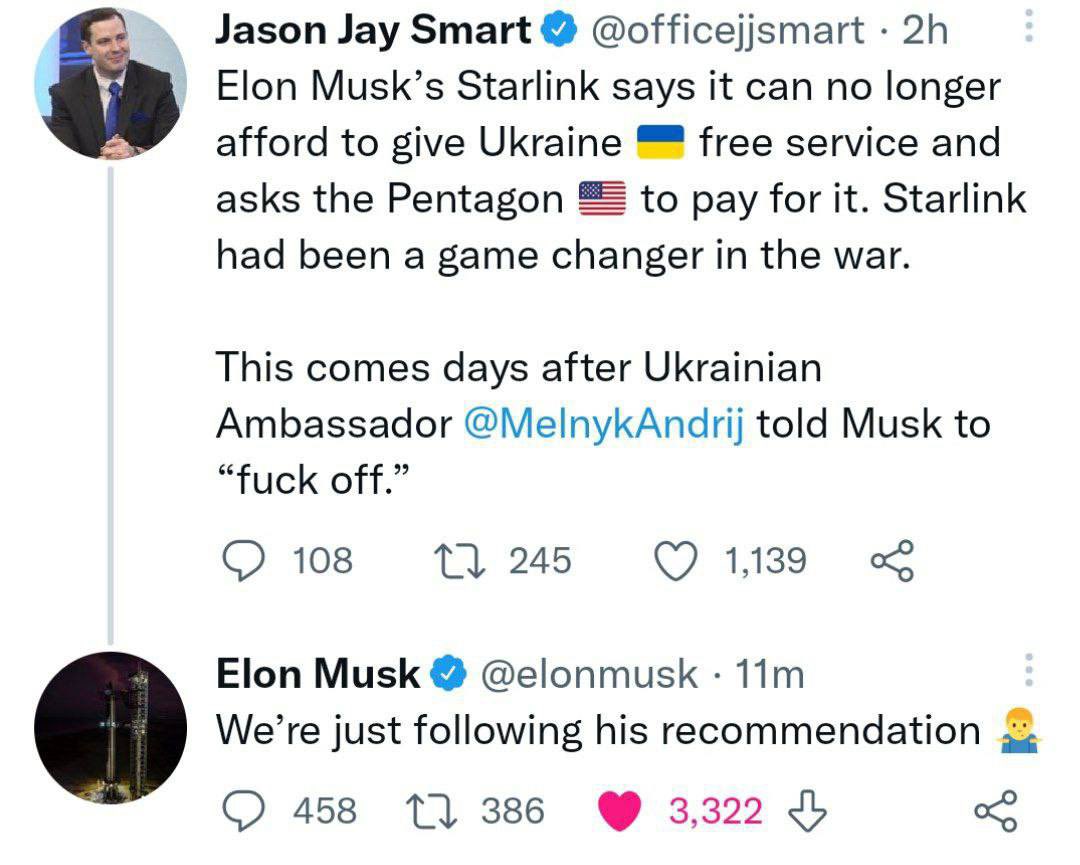Click the Elon Musk display name
1080x865 pixels.
(x=318, y=674)
